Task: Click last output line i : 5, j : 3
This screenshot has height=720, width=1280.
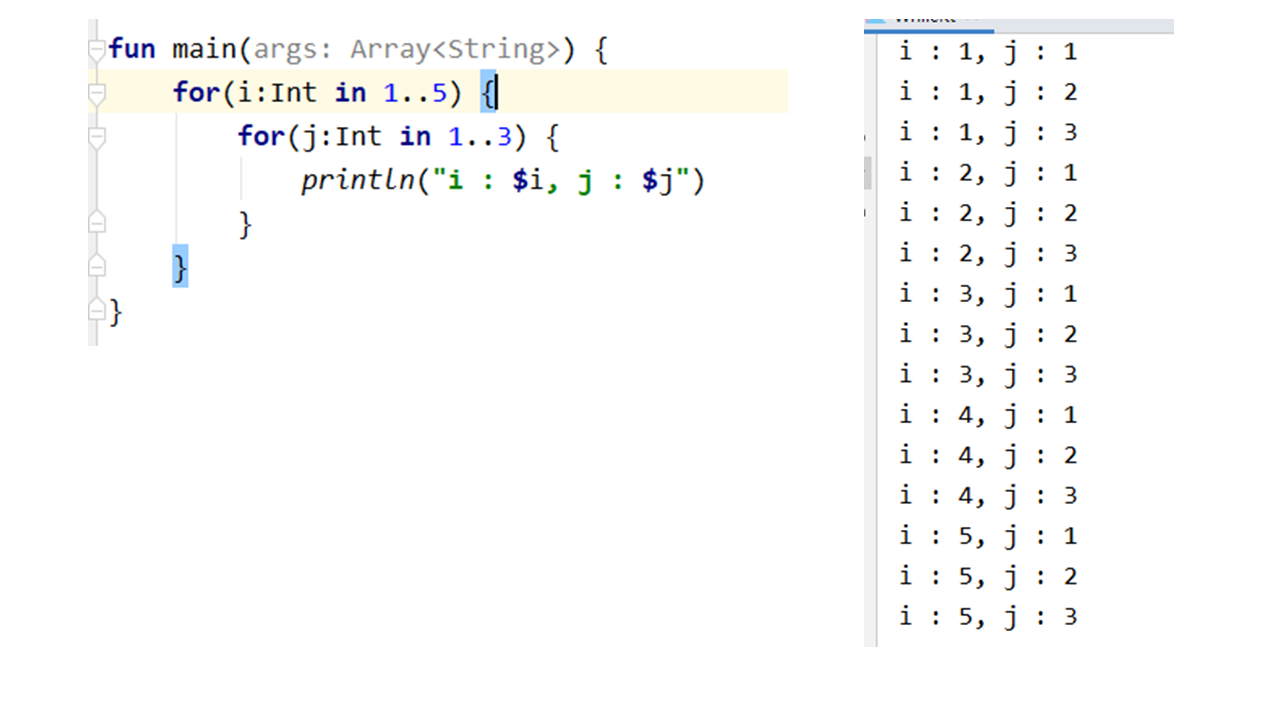Action: (x=987, y=616)
